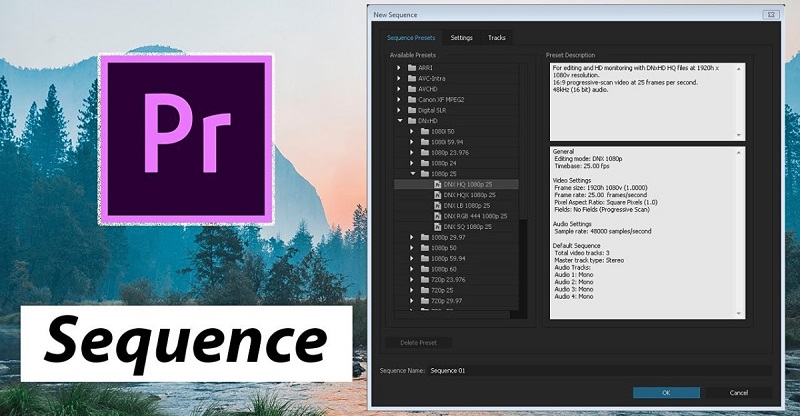This screenshot has height=416, width=800.
Task: Click the 1080p 59.94 folder icon
Action: (x=424, y=259)
